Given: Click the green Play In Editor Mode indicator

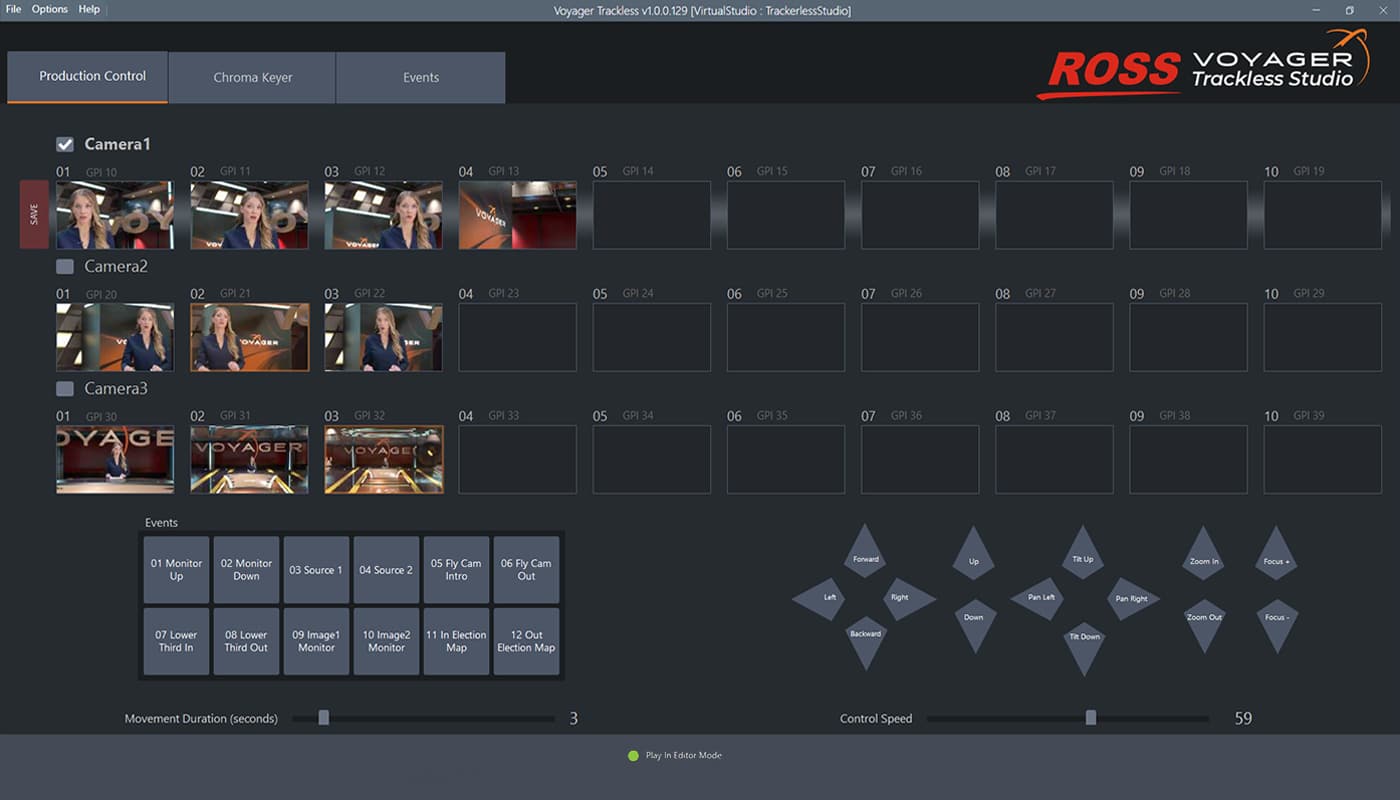Looking at the screenshot, I should [633, 755].
